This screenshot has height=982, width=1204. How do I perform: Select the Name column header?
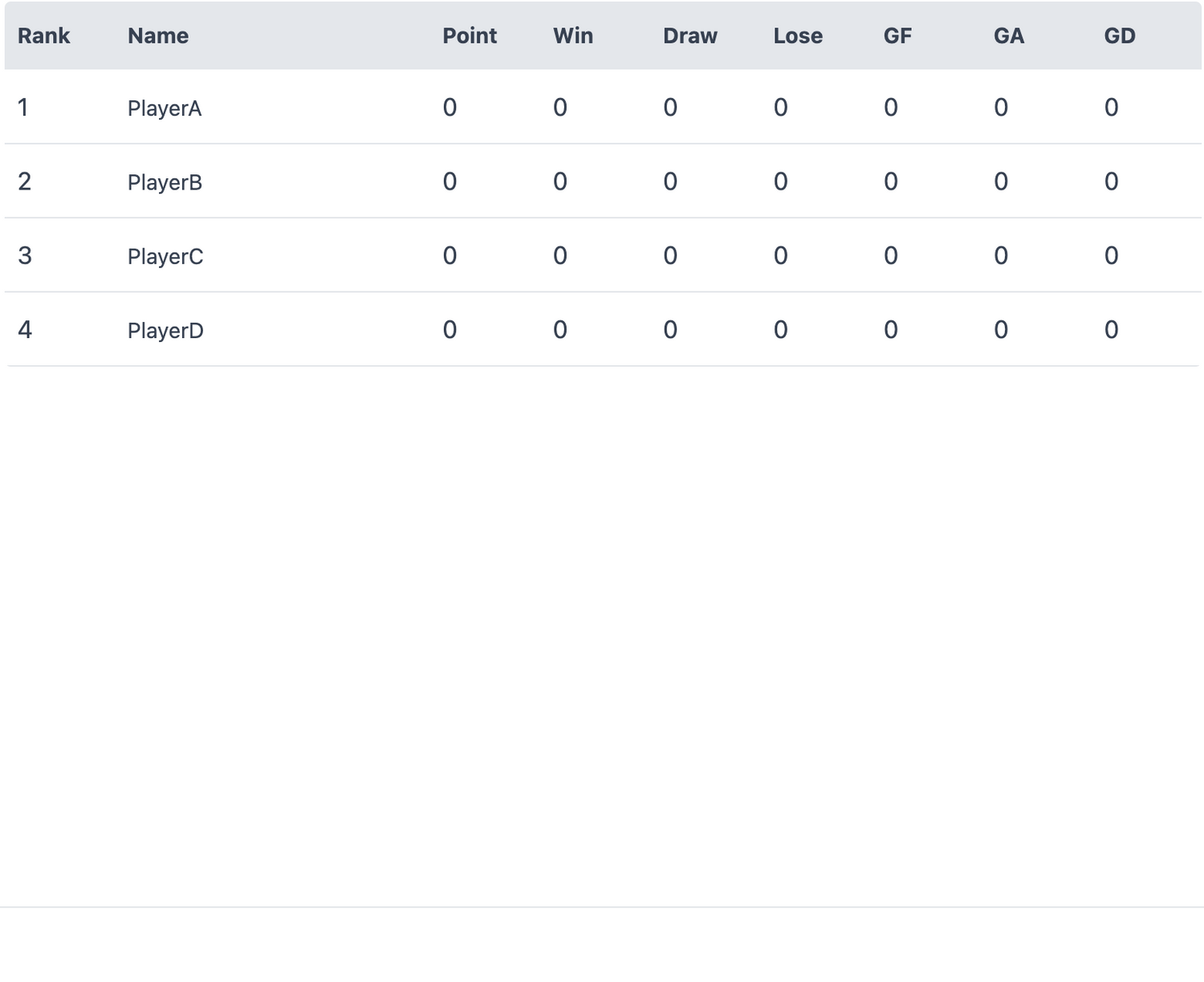click(x=158, y=36)
